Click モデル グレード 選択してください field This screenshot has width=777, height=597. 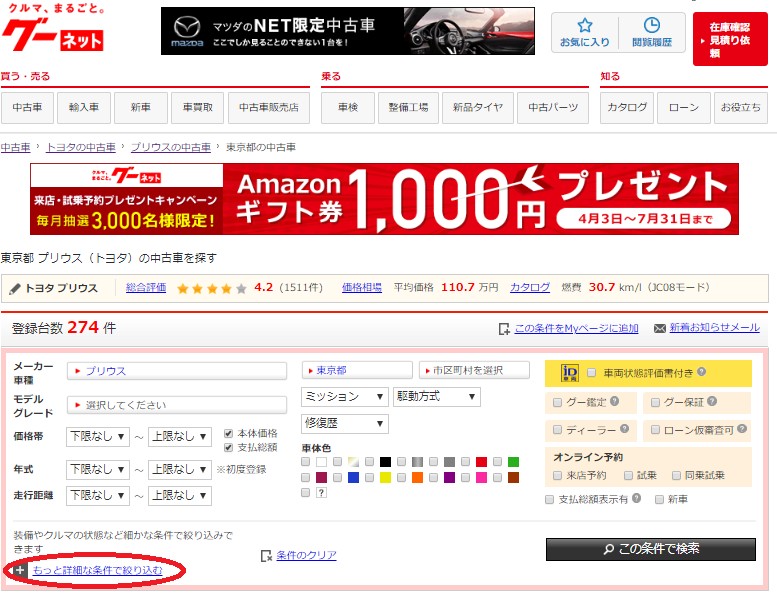point(177,405)
